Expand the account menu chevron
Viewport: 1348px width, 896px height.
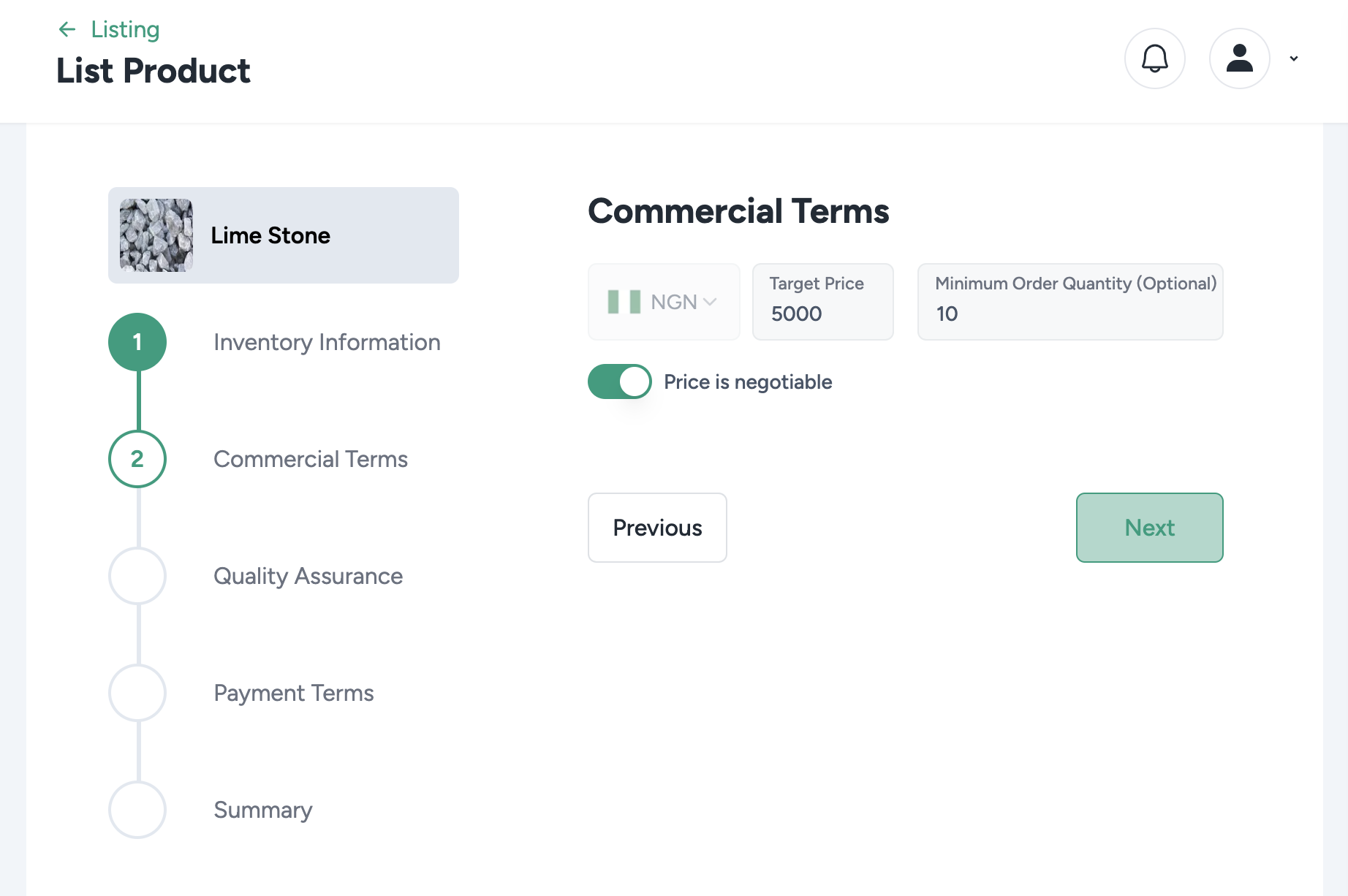(x=1293, y=58)
